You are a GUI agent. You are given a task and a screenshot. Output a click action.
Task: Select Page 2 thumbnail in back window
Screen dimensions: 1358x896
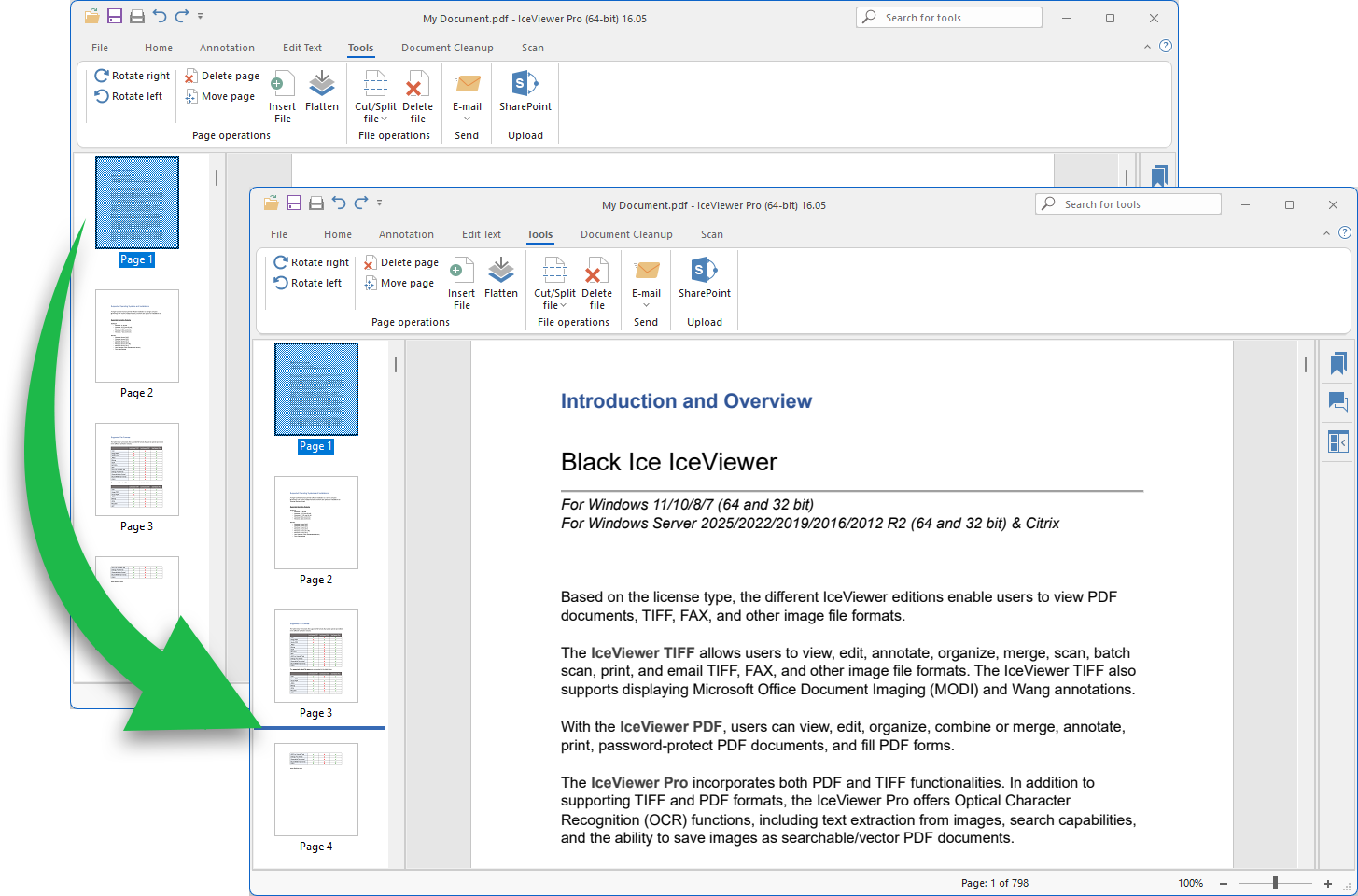pos(137,336)
